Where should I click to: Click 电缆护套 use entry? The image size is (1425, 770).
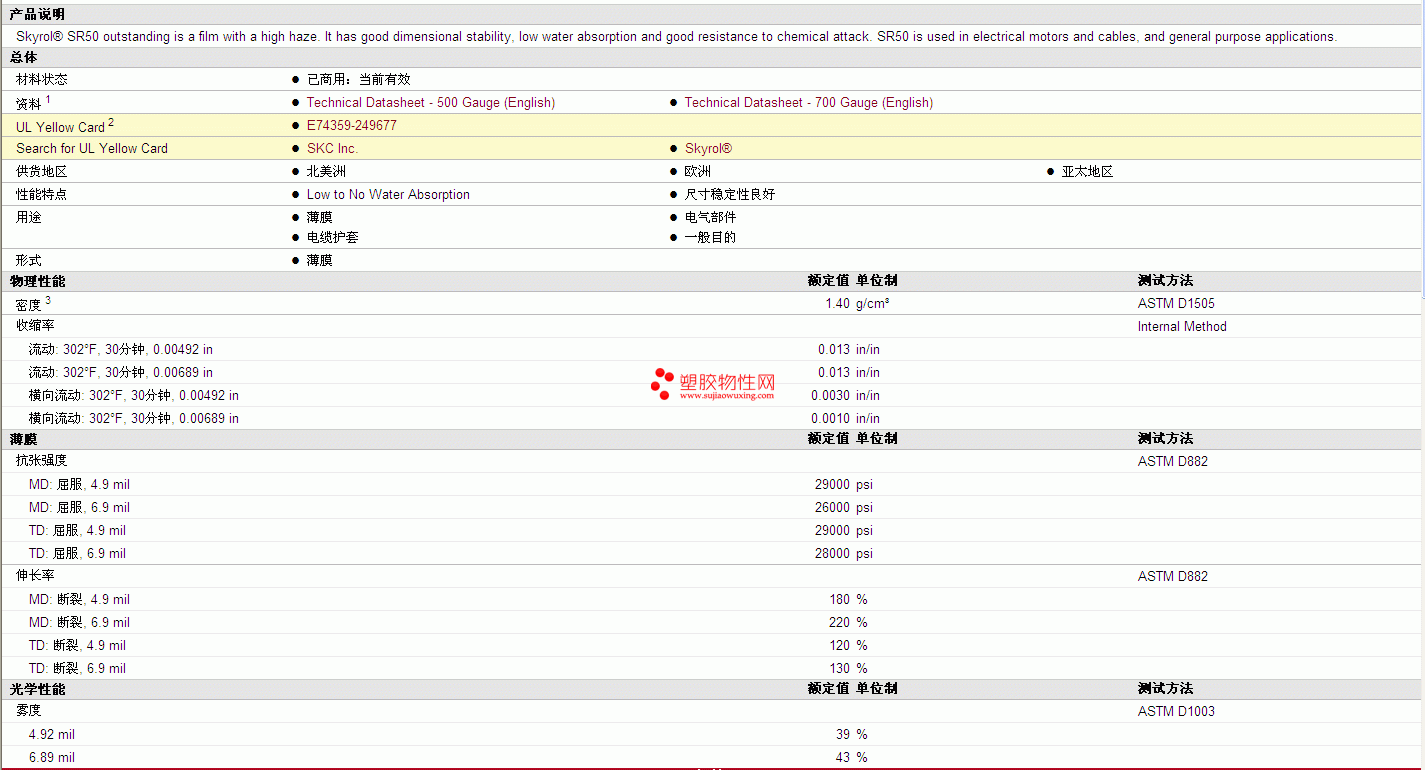tap(332, 238)
